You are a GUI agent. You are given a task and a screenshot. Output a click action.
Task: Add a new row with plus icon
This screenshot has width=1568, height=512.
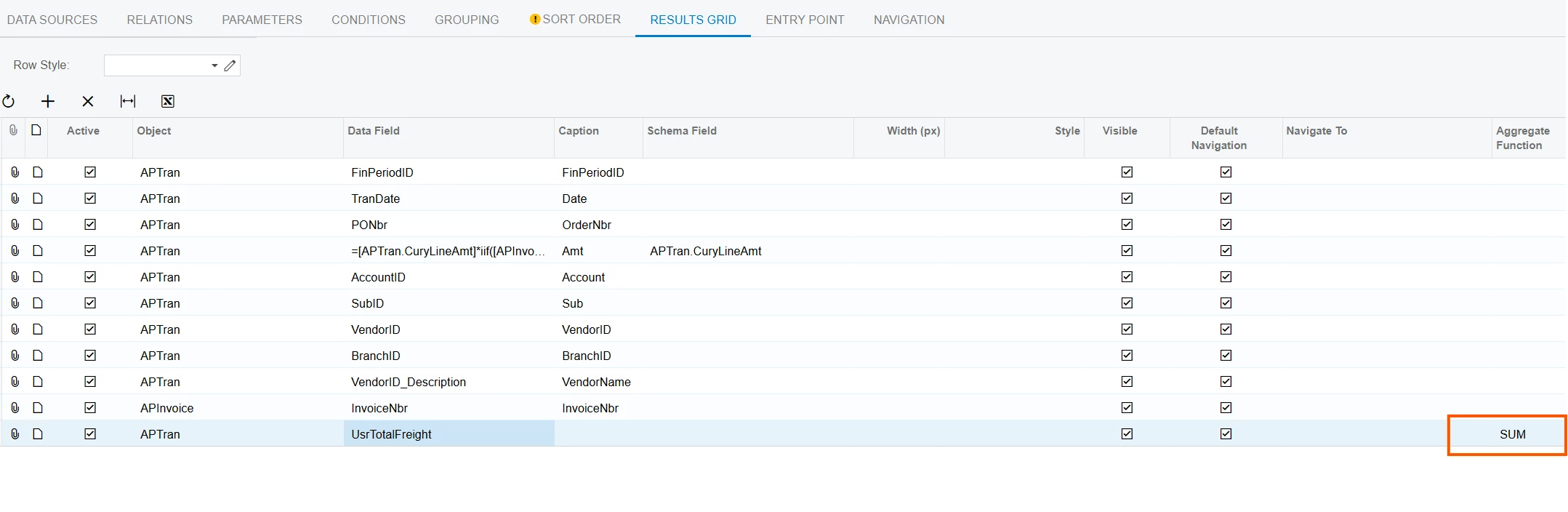48,101
